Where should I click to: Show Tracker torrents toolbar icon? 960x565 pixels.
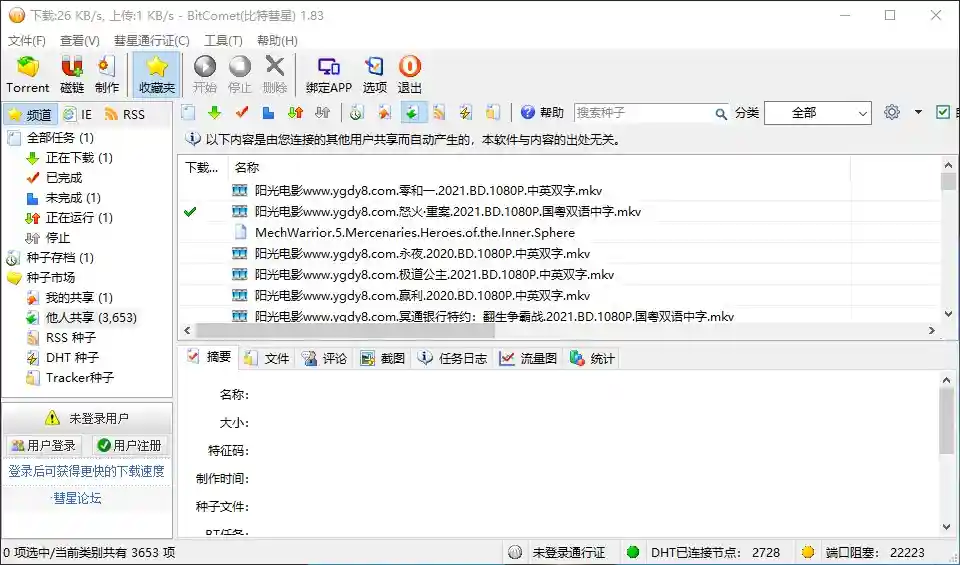[x=492, y=113]
